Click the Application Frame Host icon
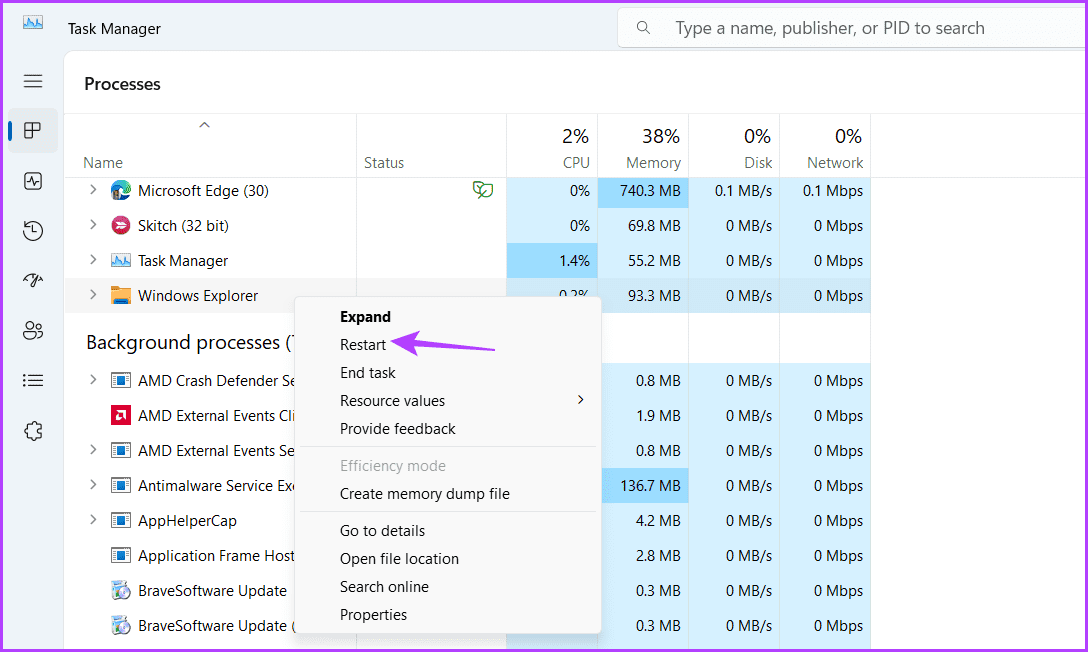 [121, 555]
